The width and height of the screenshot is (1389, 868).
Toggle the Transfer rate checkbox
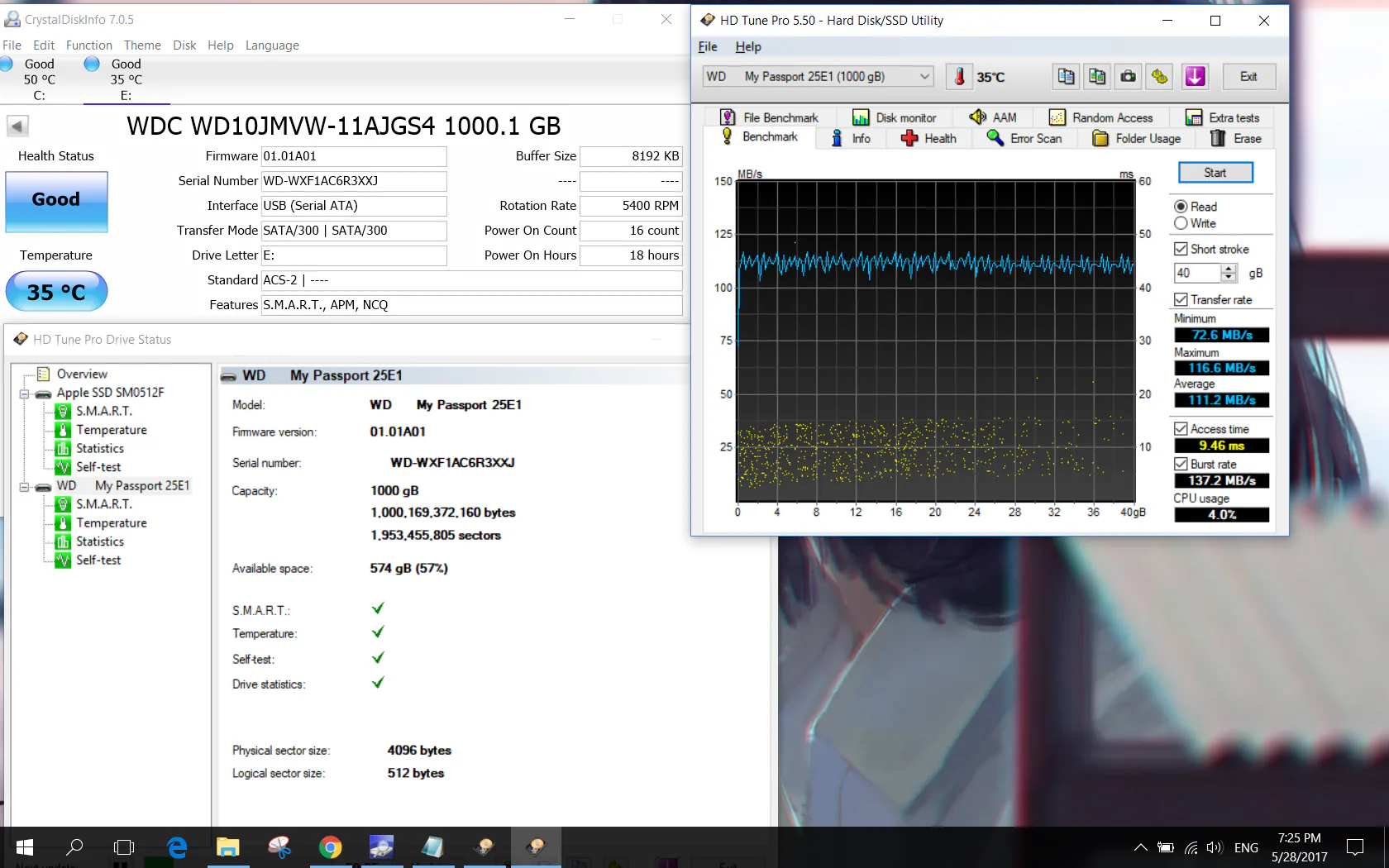[1181, 299]
